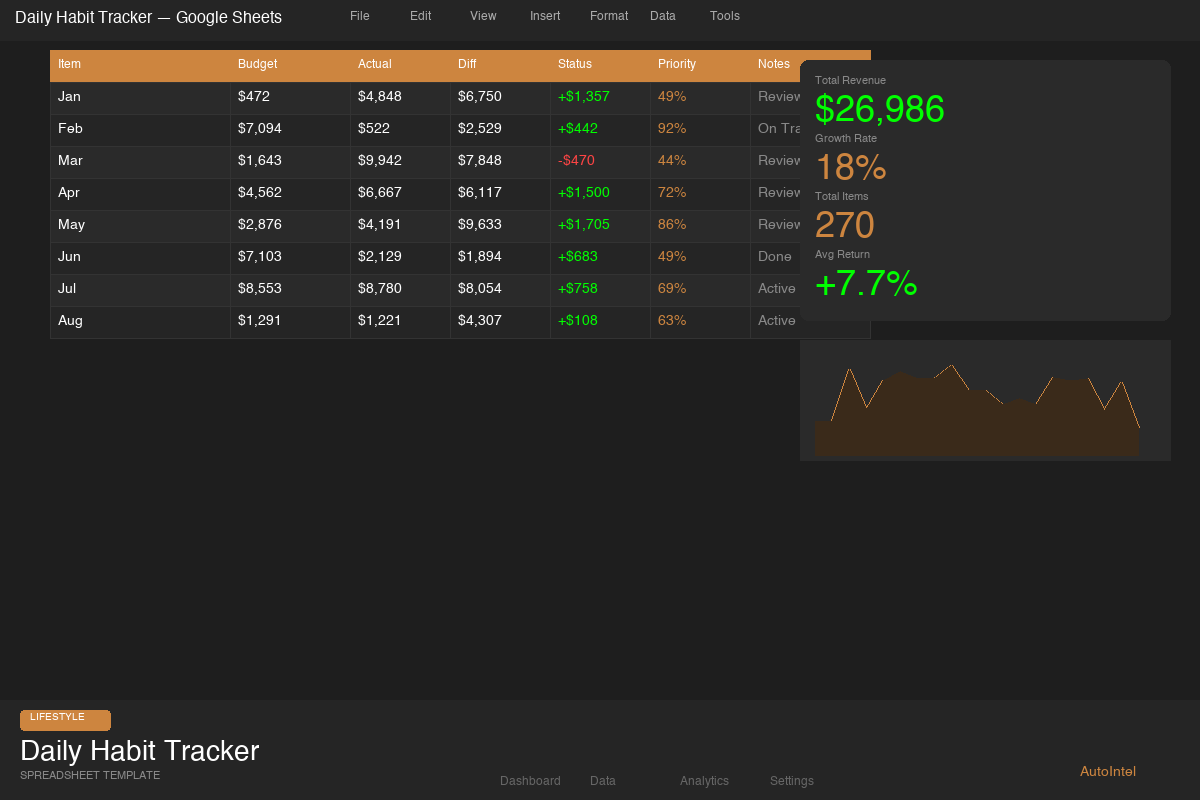Screen dimensions: 1200x800
Task: Click the Priority column header
Action: [700, 66]
